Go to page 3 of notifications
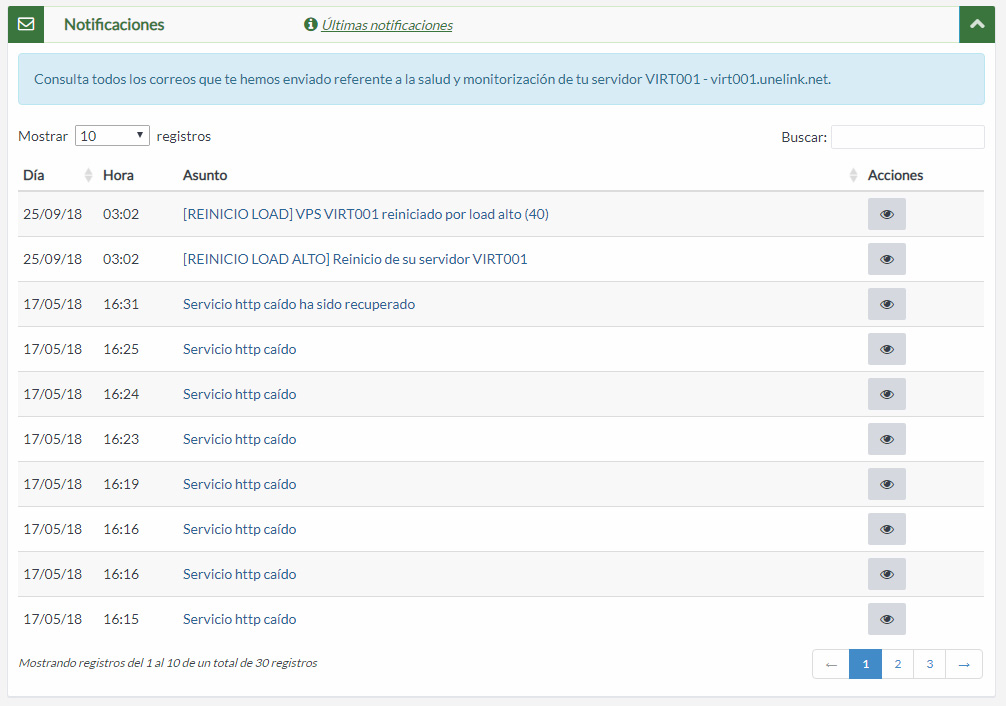This screenshot has height=706, width=1006. pyautogui.click(x=929, y=663)
